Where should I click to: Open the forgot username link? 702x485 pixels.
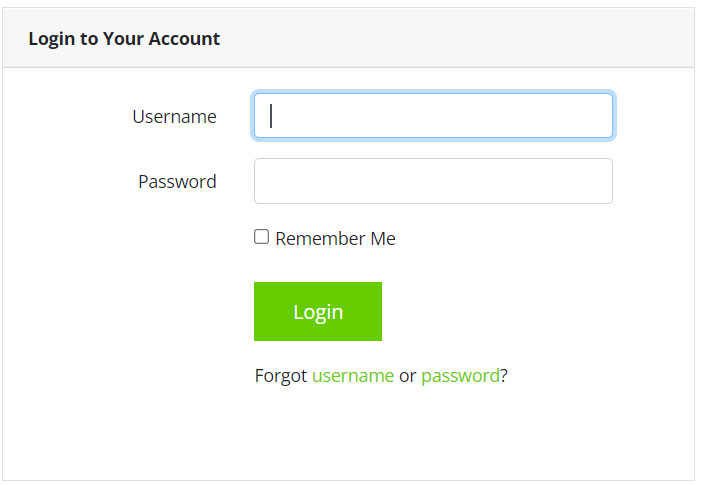(353, 376)
